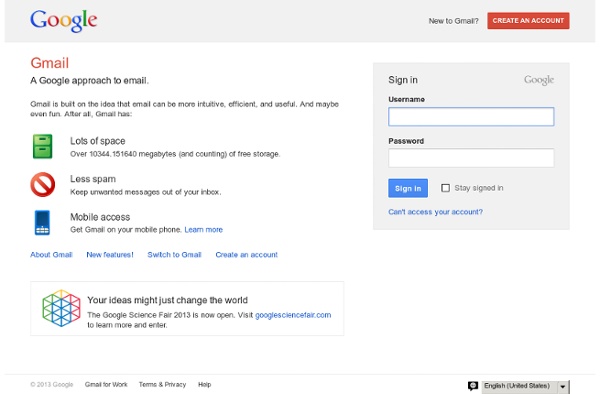Open the About Gmail link

click(x=51, y=255)
